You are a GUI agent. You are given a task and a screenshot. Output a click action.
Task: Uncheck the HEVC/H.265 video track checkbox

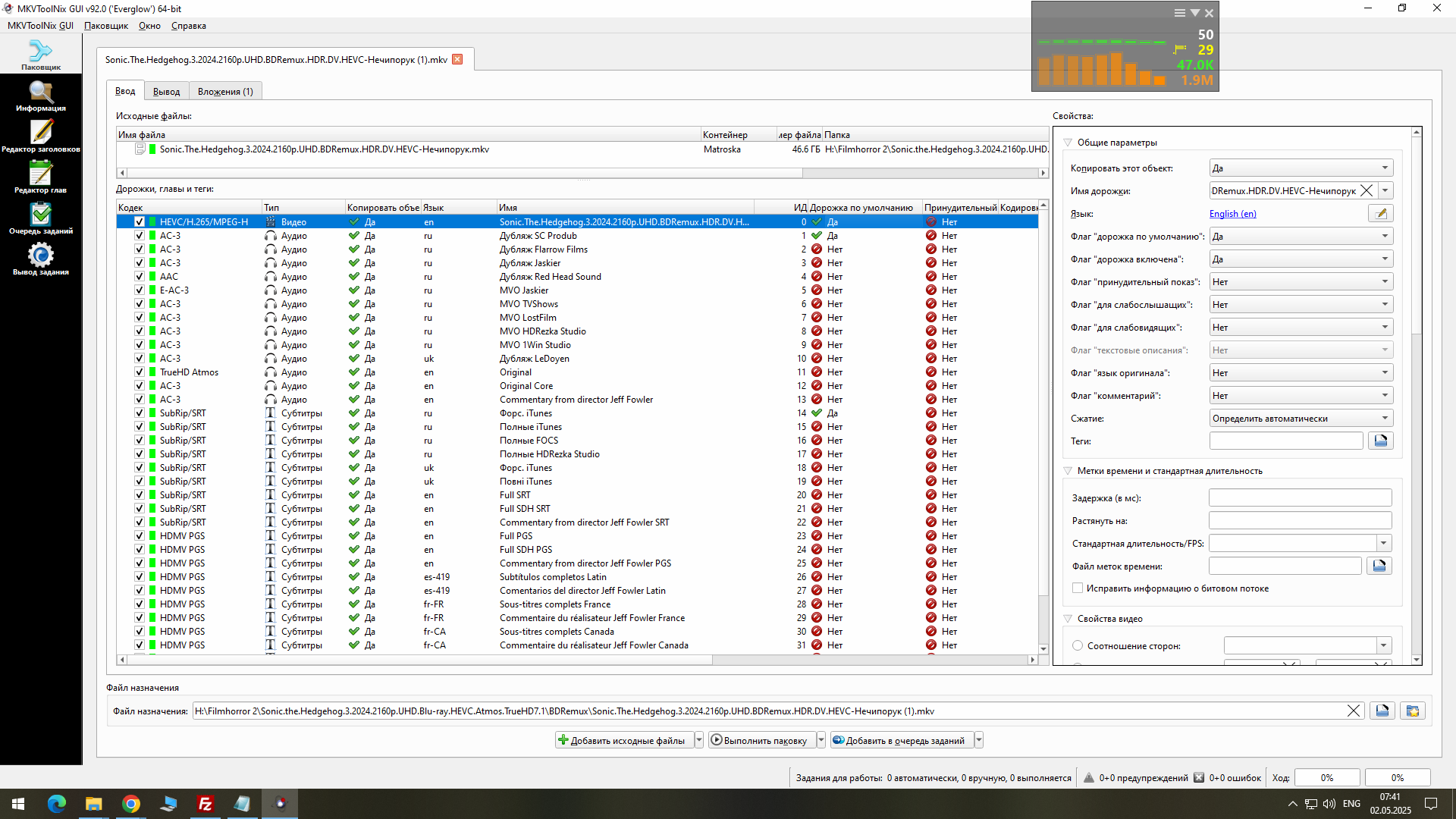[x=140, y=222]
